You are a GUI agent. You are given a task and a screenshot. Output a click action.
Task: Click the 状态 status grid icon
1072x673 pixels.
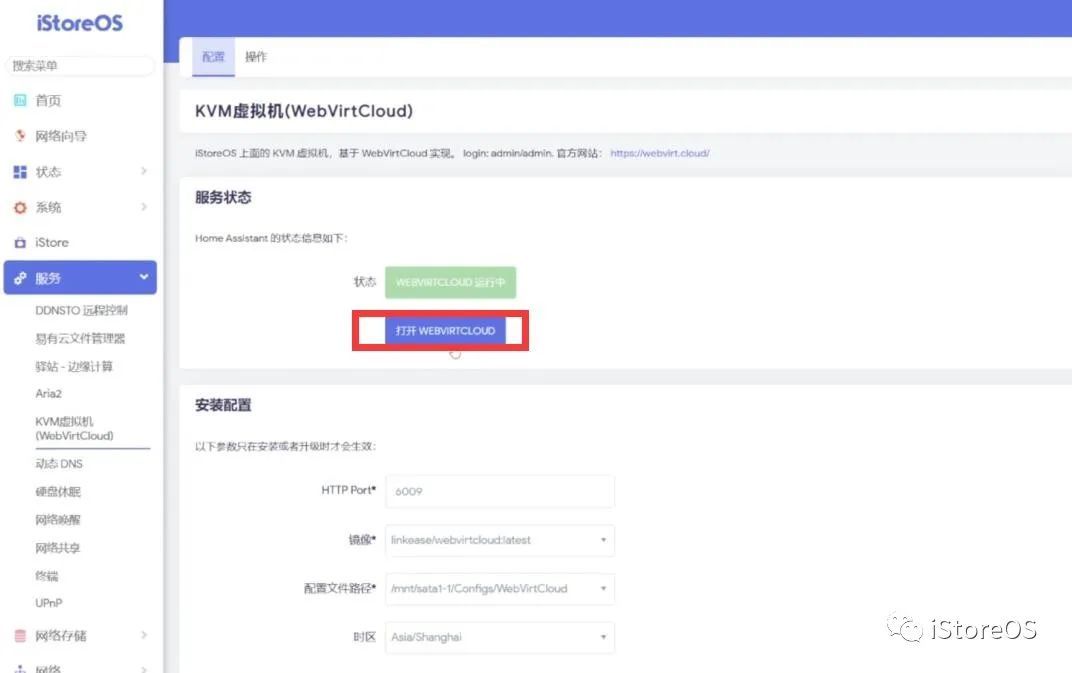tap(20, 172)
